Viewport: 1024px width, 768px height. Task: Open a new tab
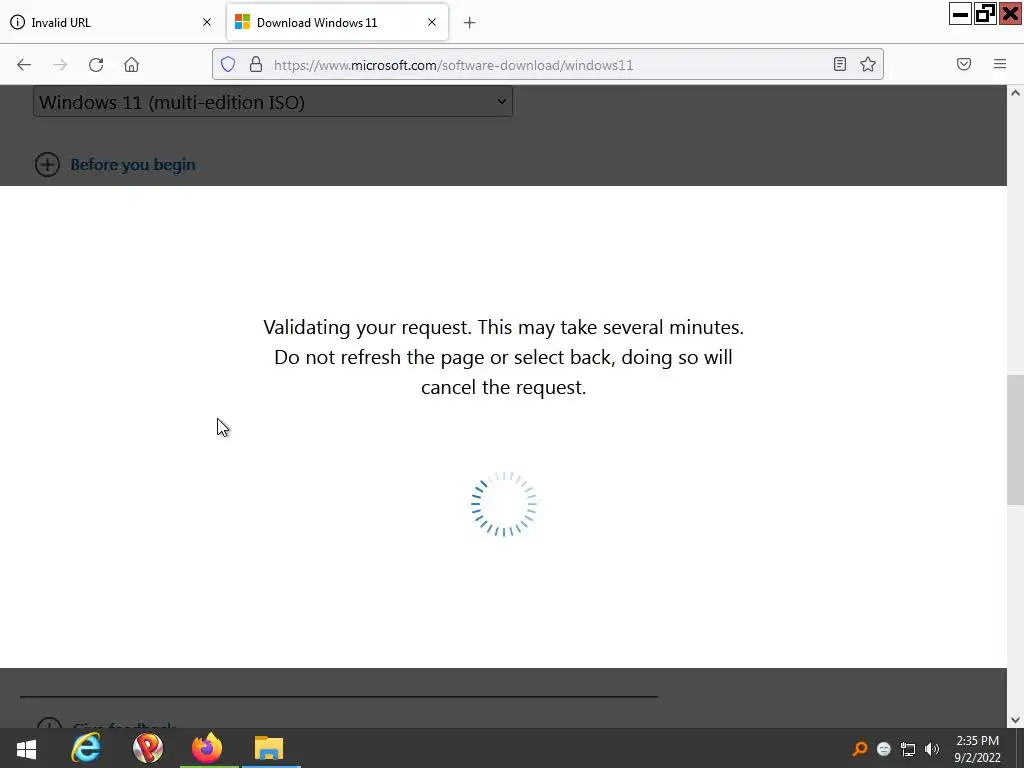pyautogui.click(x=470, y=23)
